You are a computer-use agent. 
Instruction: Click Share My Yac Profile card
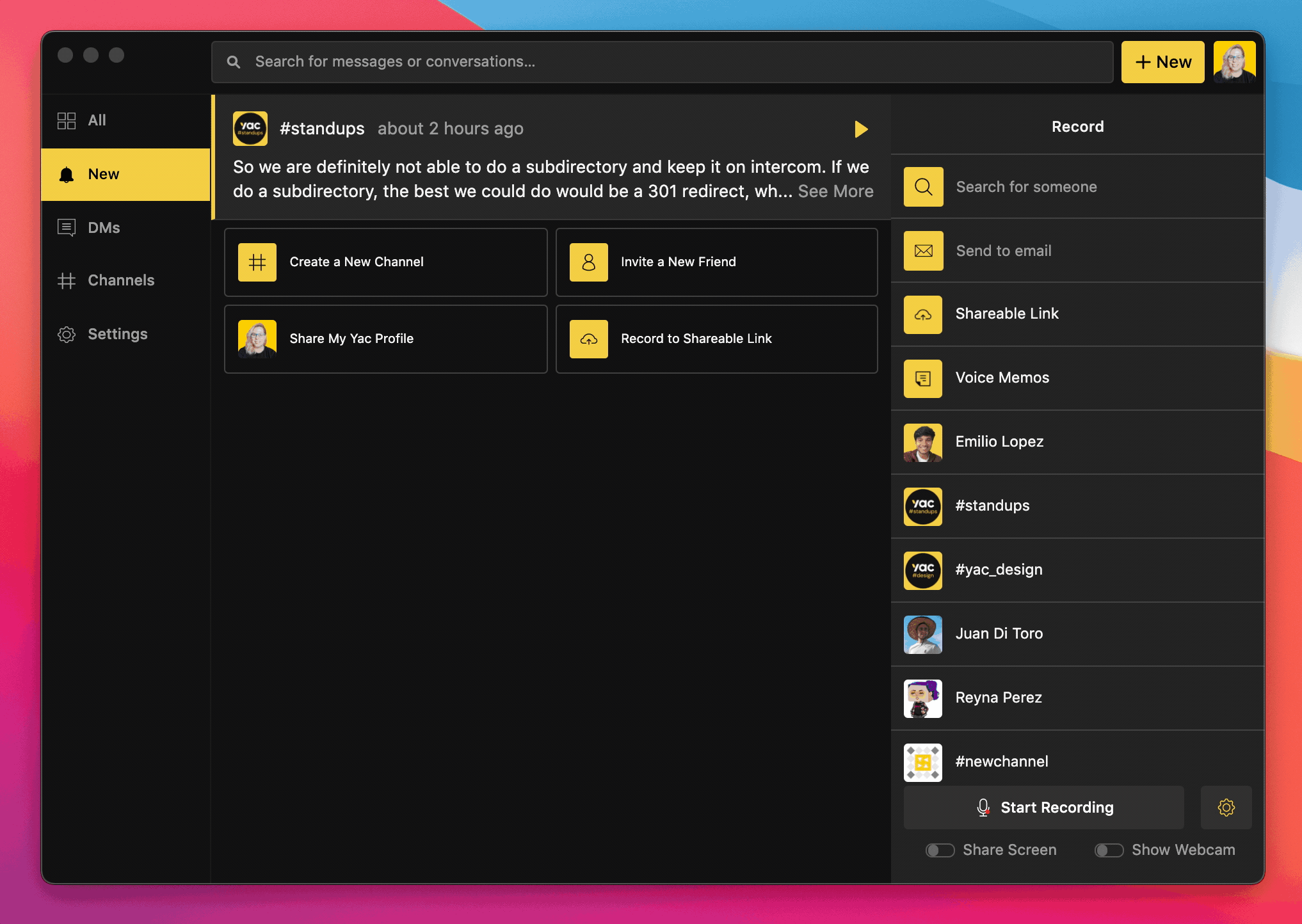[386, 339]
